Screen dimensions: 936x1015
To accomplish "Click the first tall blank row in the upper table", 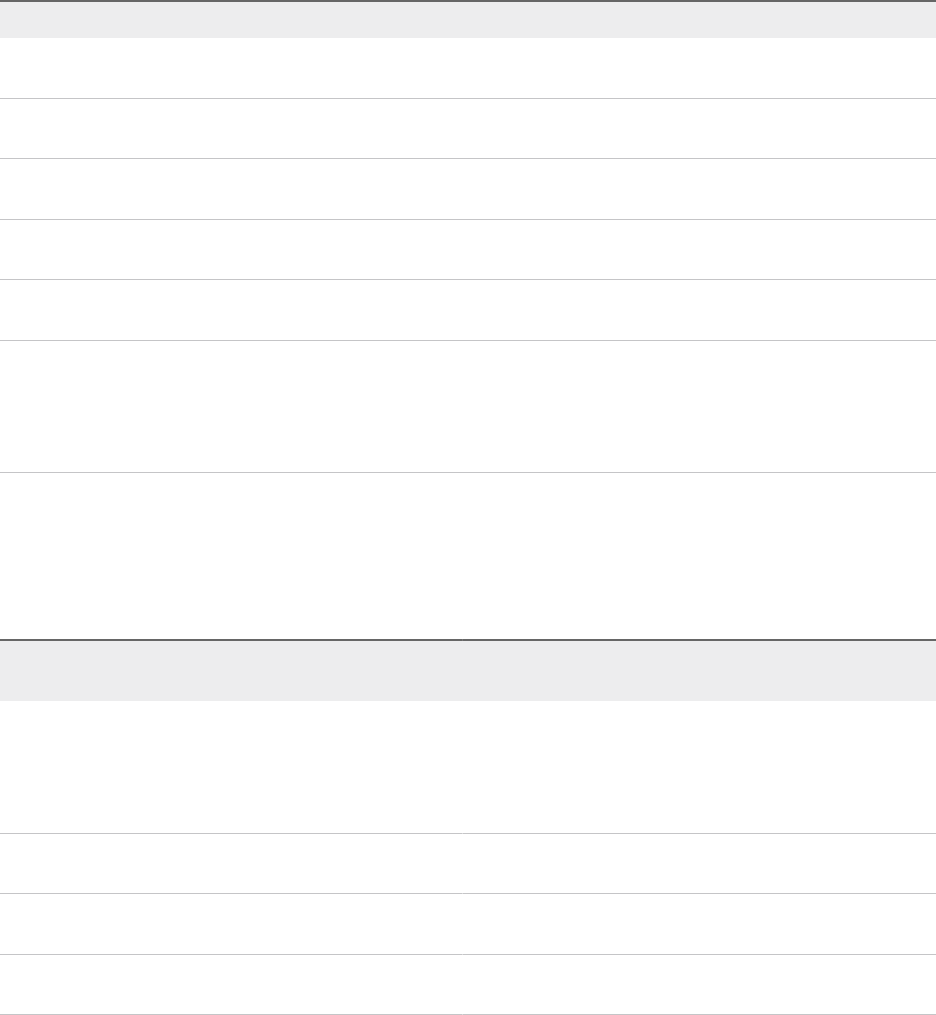I will click(468, 407).
